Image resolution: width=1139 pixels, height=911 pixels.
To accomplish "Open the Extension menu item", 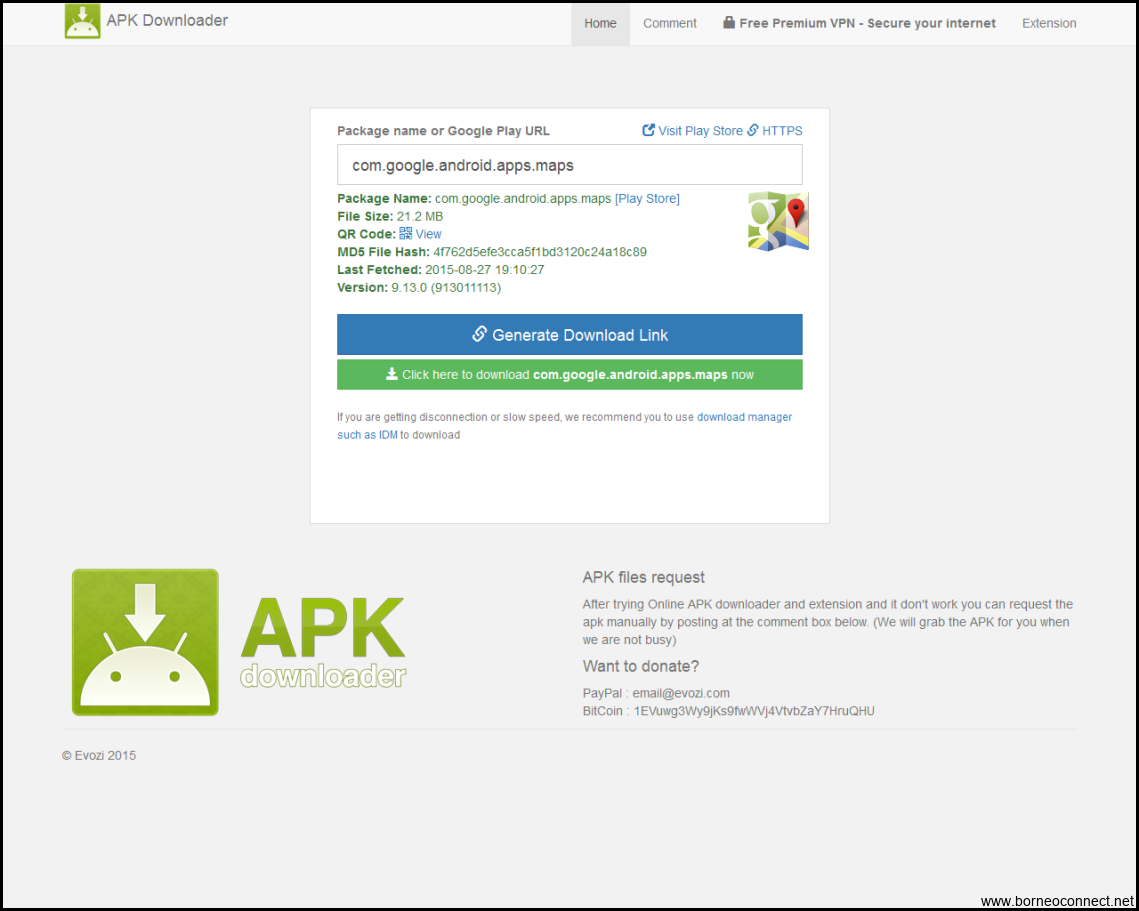I will pyautogui.click(x=1049, y=23).
